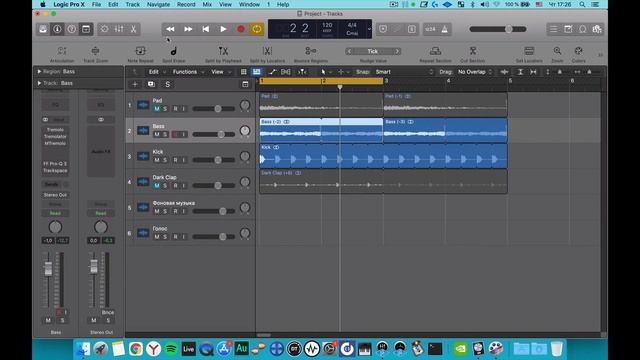The image size is (640, 360).
Task: Open the Colors palette toolbar icon
Action: pos(578,51)
